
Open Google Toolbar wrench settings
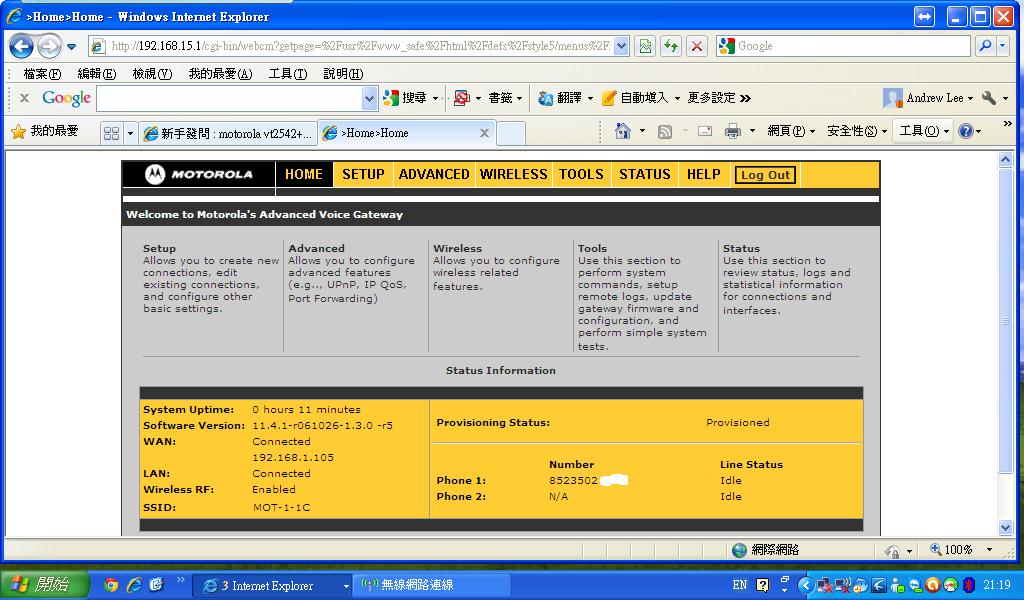[x=989, y=98]
